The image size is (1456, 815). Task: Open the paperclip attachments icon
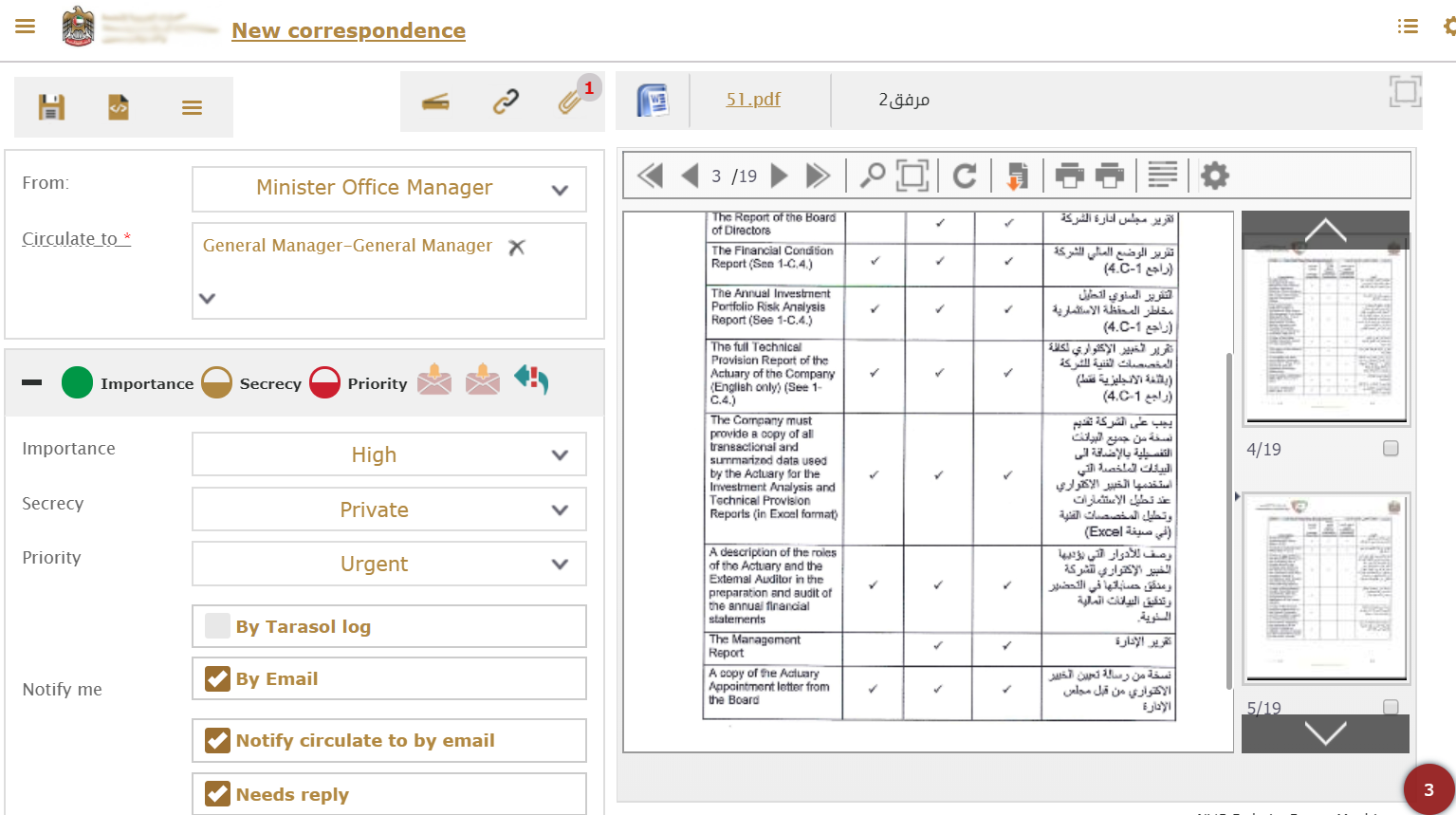(570, 102)
